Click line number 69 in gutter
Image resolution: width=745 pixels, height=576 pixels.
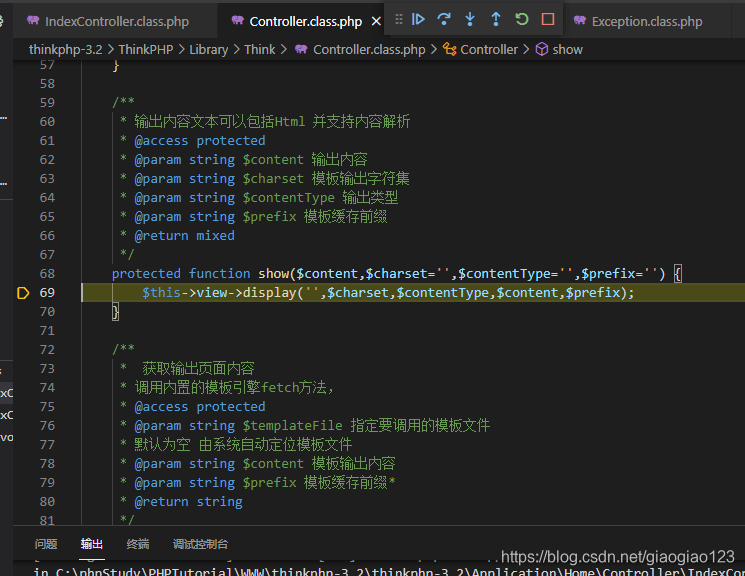click(x=47, y=293)
